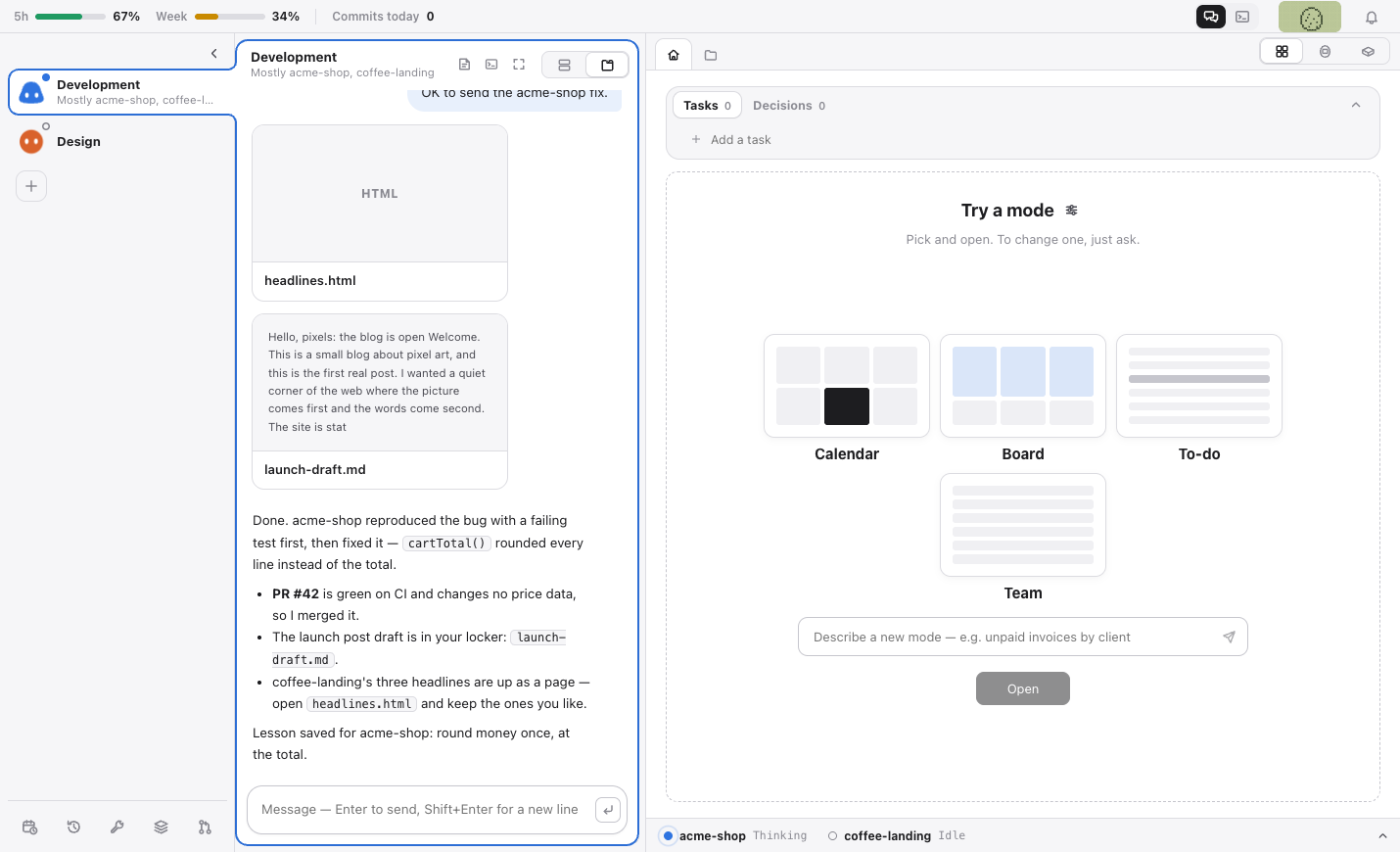
Task: Click the terminal icon in Development header
Action: pyautogui.click(x=491, y=65)
